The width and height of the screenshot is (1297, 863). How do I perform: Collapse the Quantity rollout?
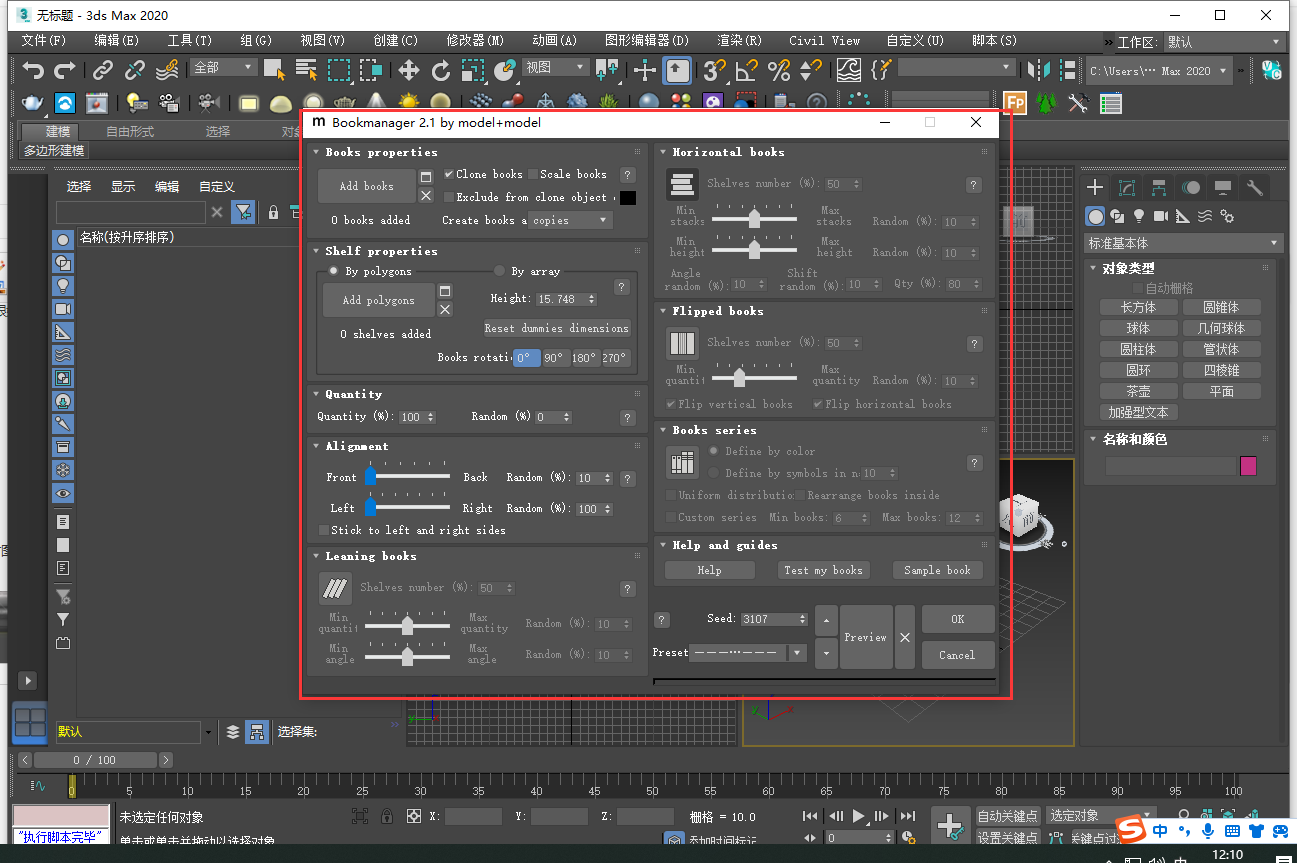[316, 394]
